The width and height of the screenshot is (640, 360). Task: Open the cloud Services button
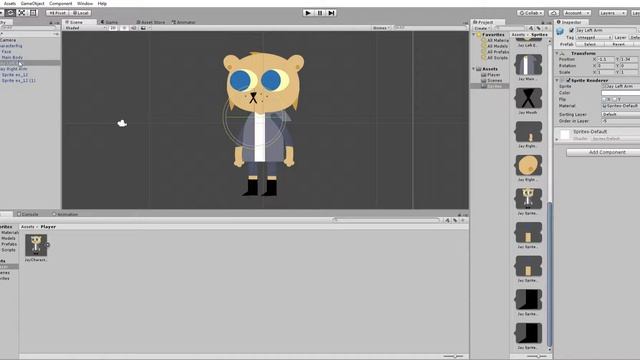[x=553, y=13]
